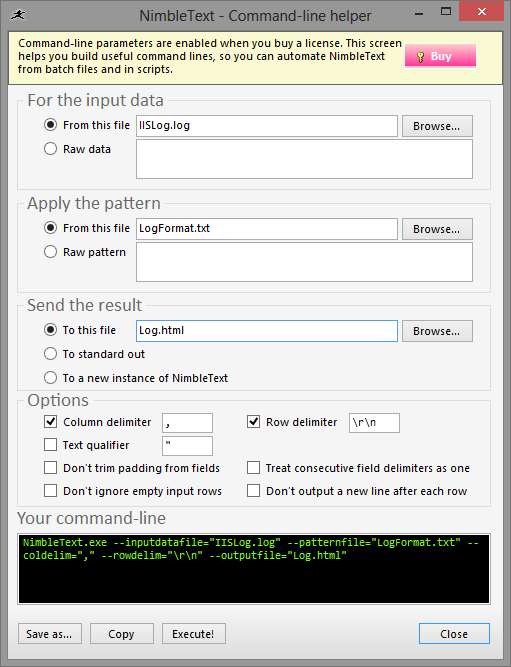Enable Treat consecutive field delimiters as one
Image resolution: width=511 pixels, height=667 pixels.
pyautogui.click(x=253, y=468)
